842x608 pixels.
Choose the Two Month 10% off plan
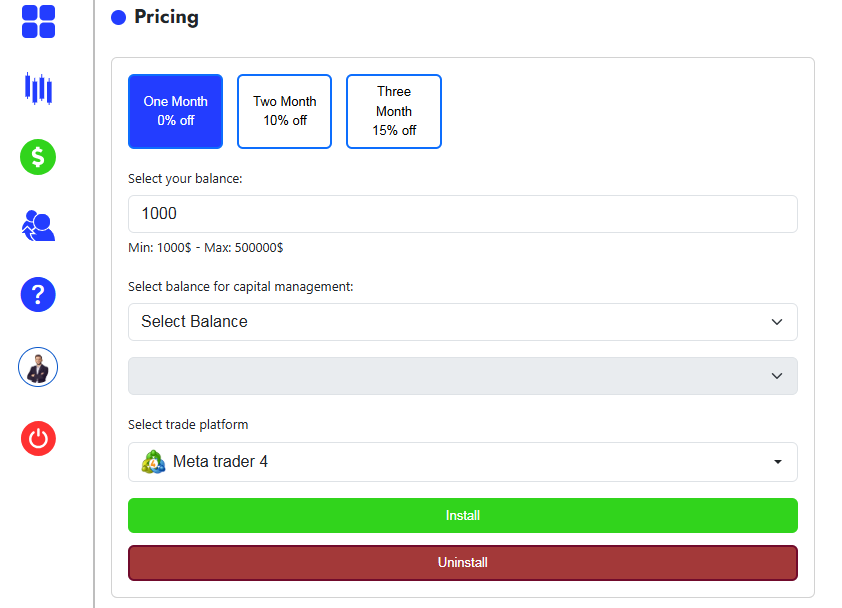click(284, 111)
